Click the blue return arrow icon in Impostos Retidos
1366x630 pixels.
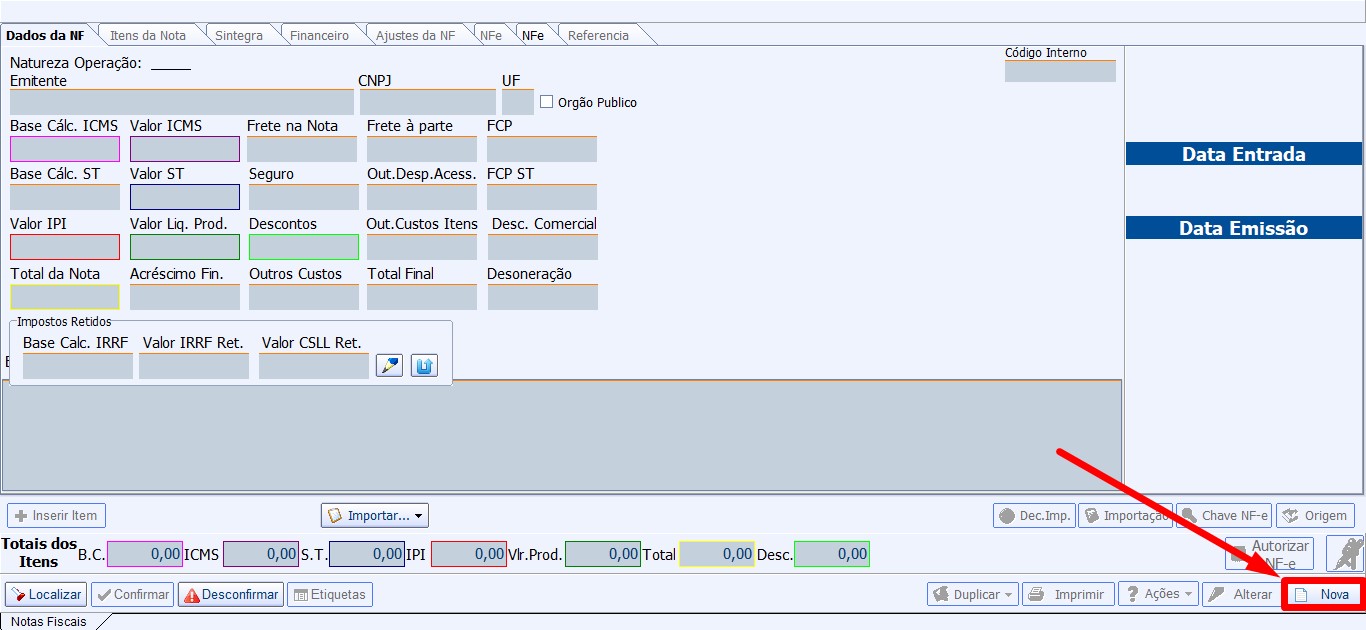pyautogui.click(x=424, y=366)
